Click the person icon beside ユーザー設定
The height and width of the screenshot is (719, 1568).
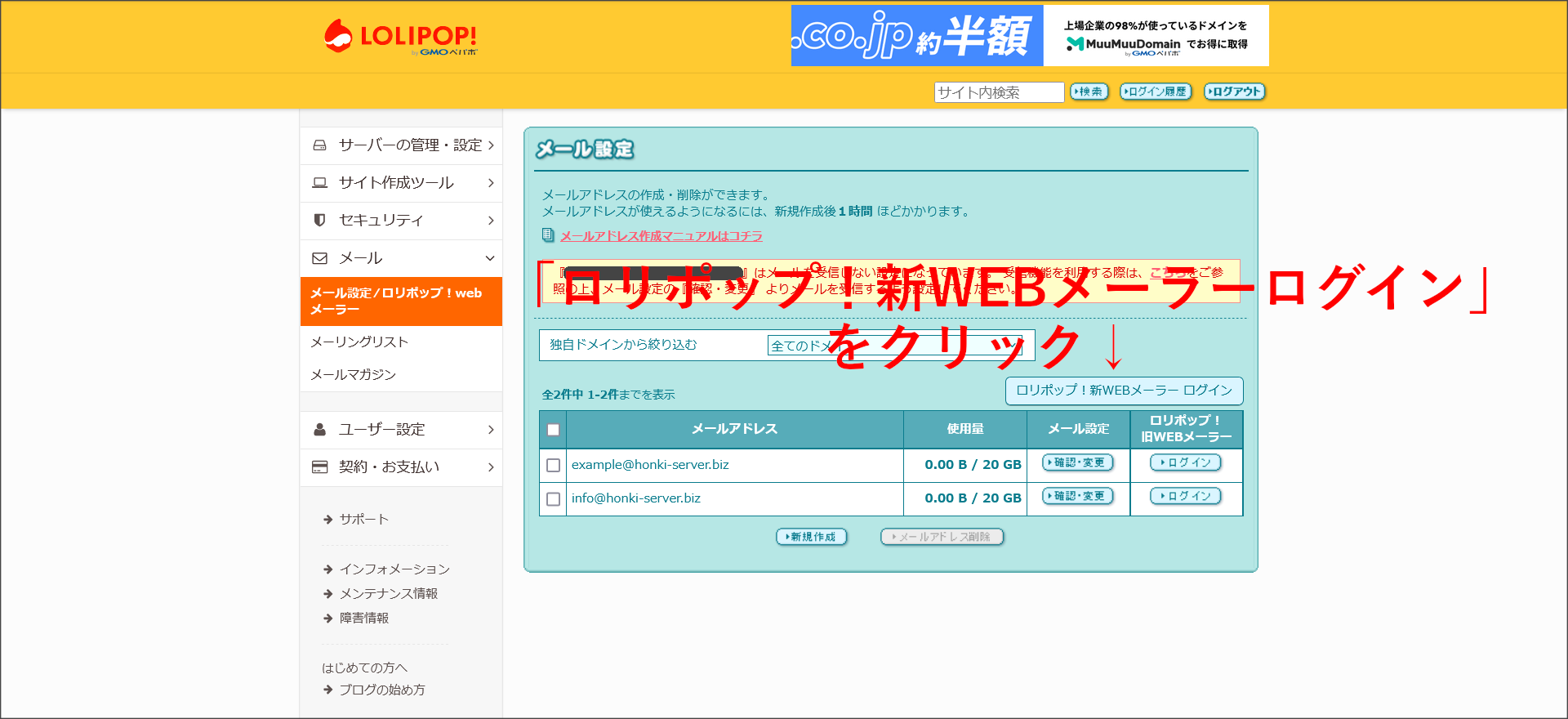tap(320, 430)
